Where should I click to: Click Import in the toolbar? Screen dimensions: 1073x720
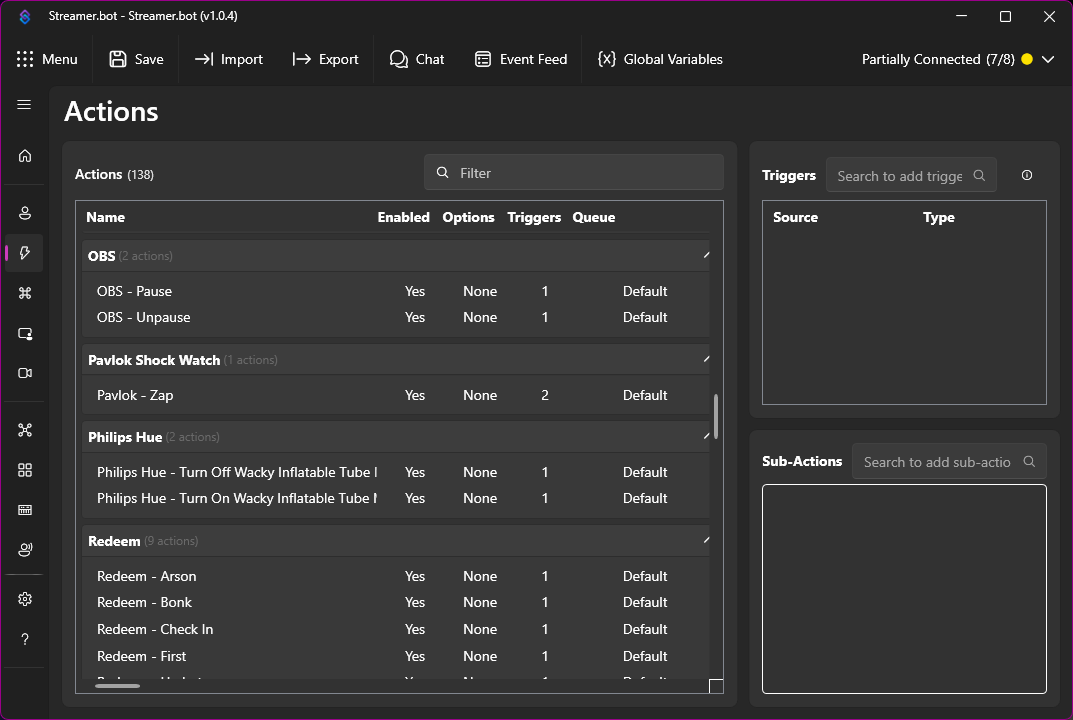click(x=229, y=60)
